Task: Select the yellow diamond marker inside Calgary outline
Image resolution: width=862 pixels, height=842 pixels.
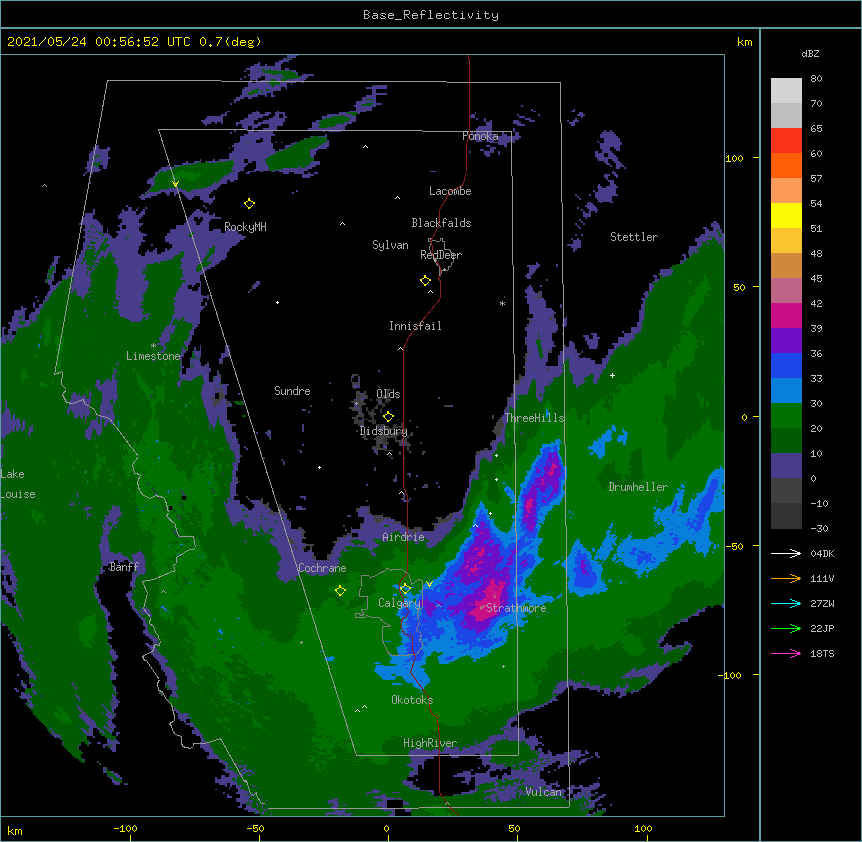Action: 405,589
